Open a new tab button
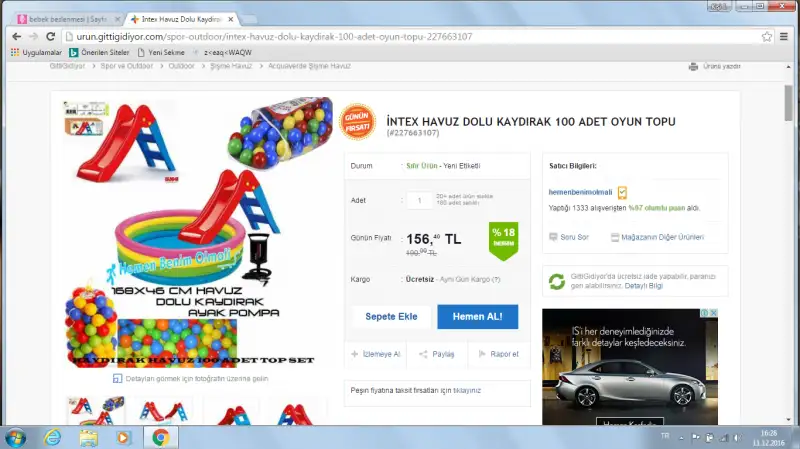The image size is (800, 449). (249, 19)
